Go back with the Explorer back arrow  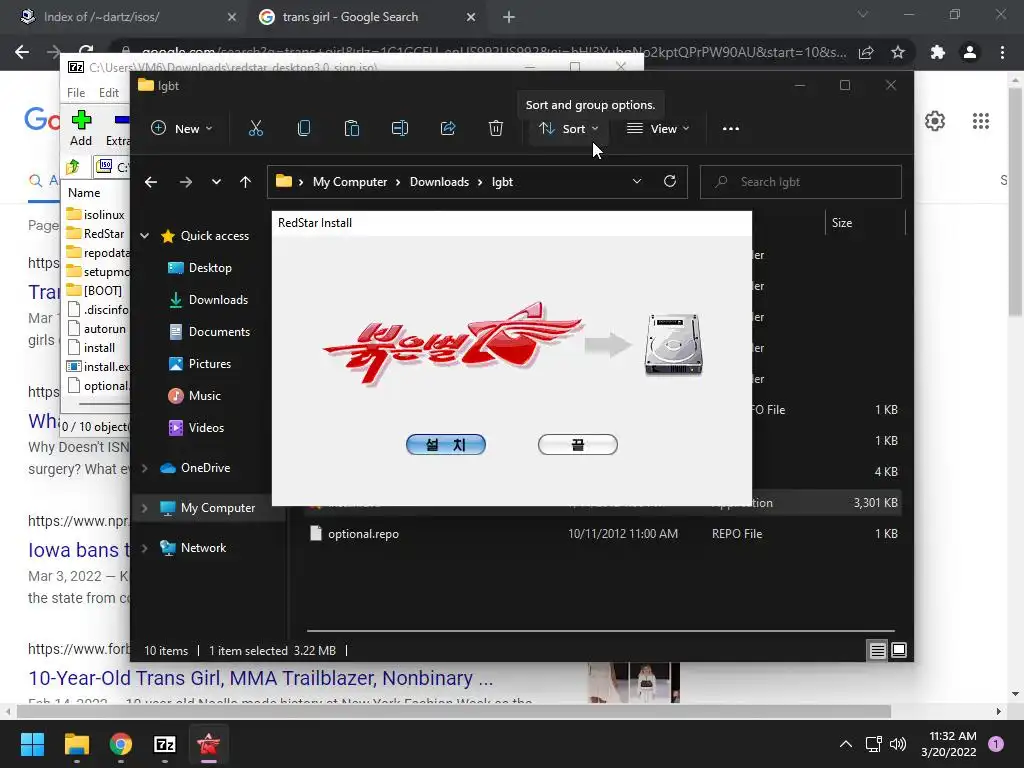click(x=151, y=182)
